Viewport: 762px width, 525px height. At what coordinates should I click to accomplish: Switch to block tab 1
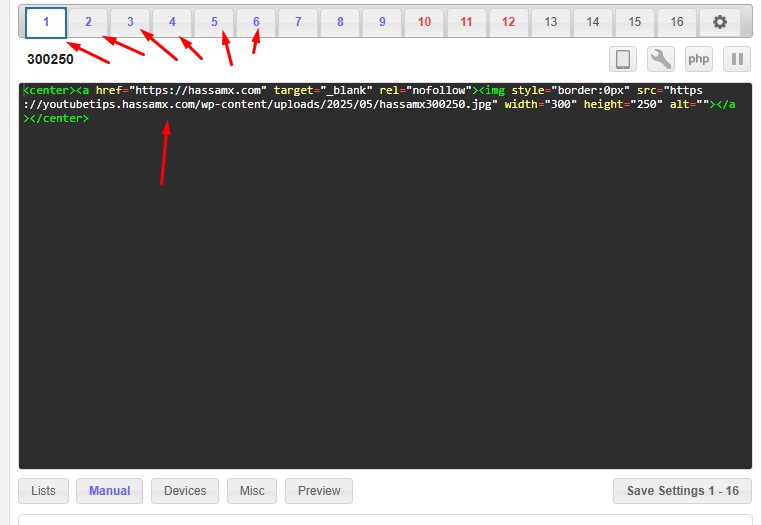click(46, 21)
